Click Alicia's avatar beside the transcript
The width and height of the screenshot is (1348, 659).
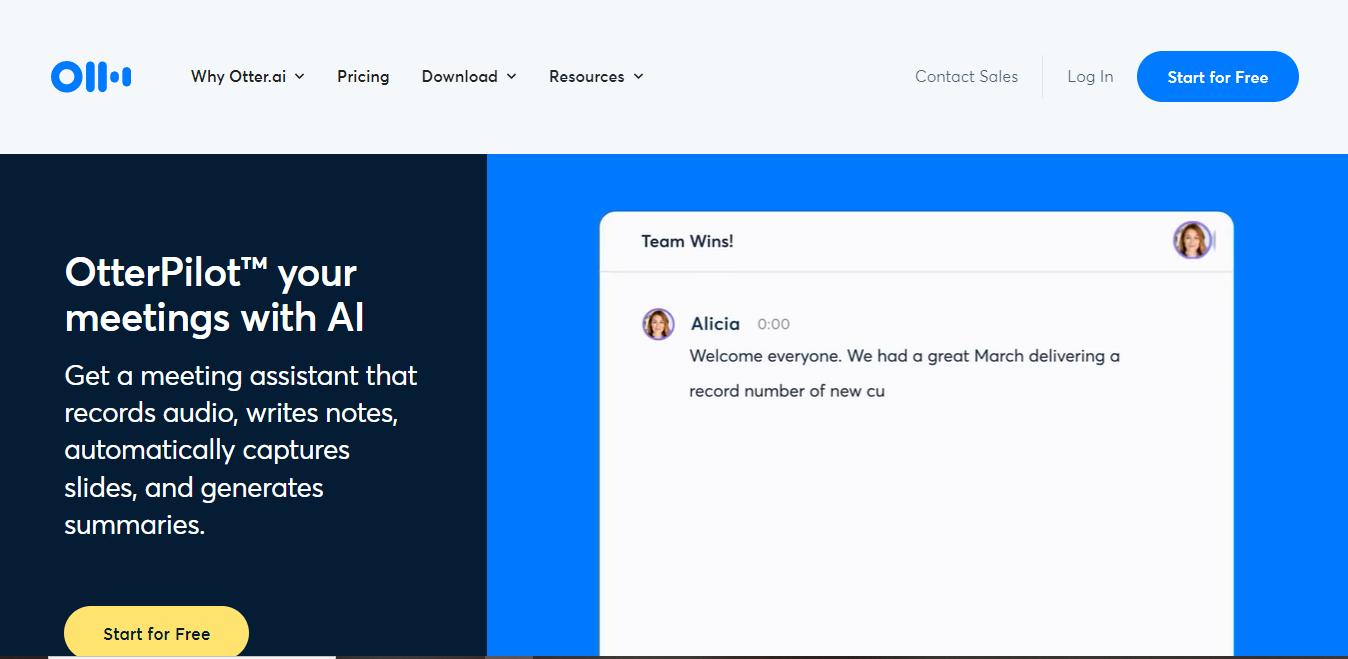[x=658, y=324]
